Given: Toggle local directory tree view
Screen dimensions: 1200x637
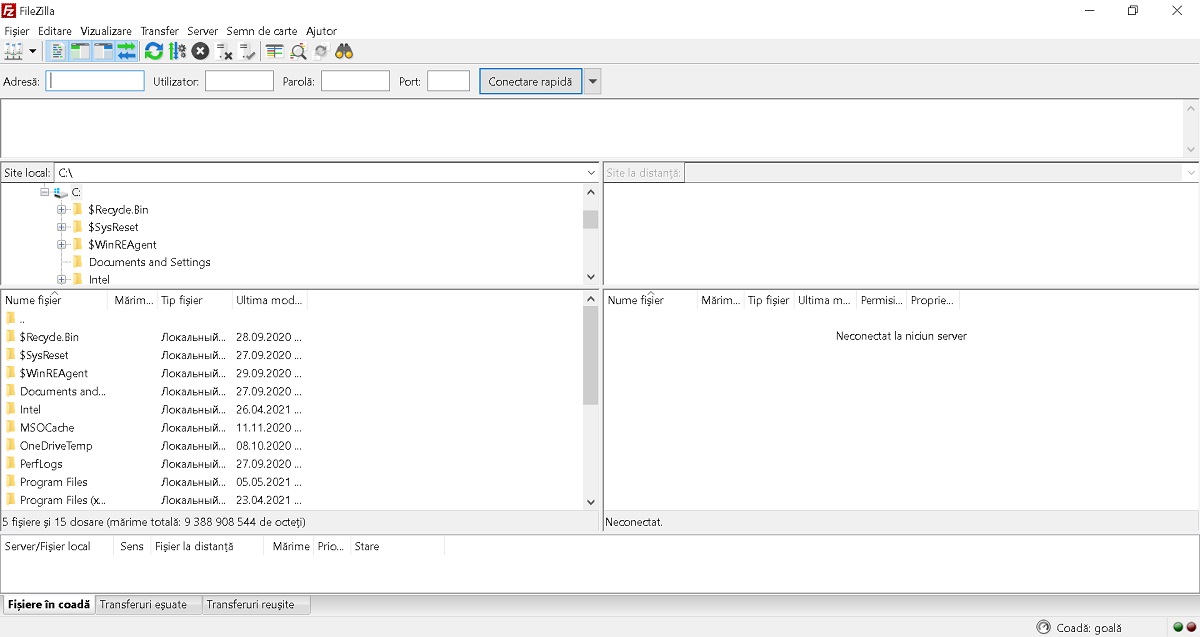Looking at the screenshot, I should click(80, 51).
